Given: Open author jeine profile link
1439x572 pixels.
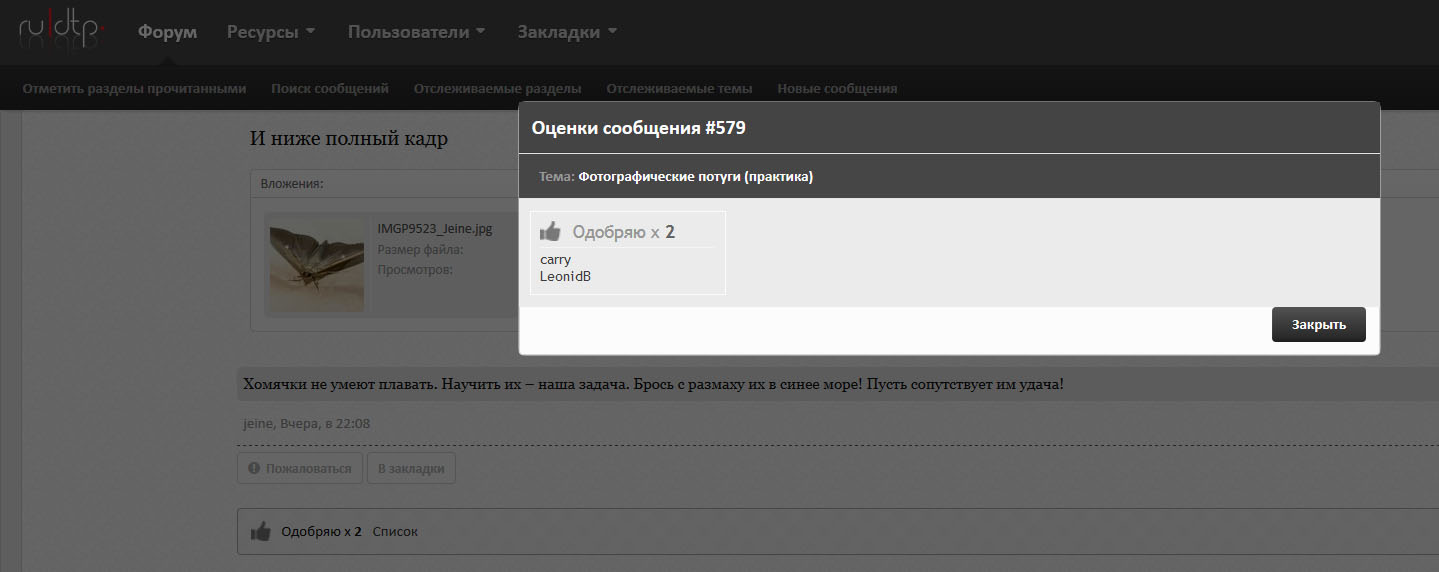Looking at the screenshot, I should click(258, 423).
